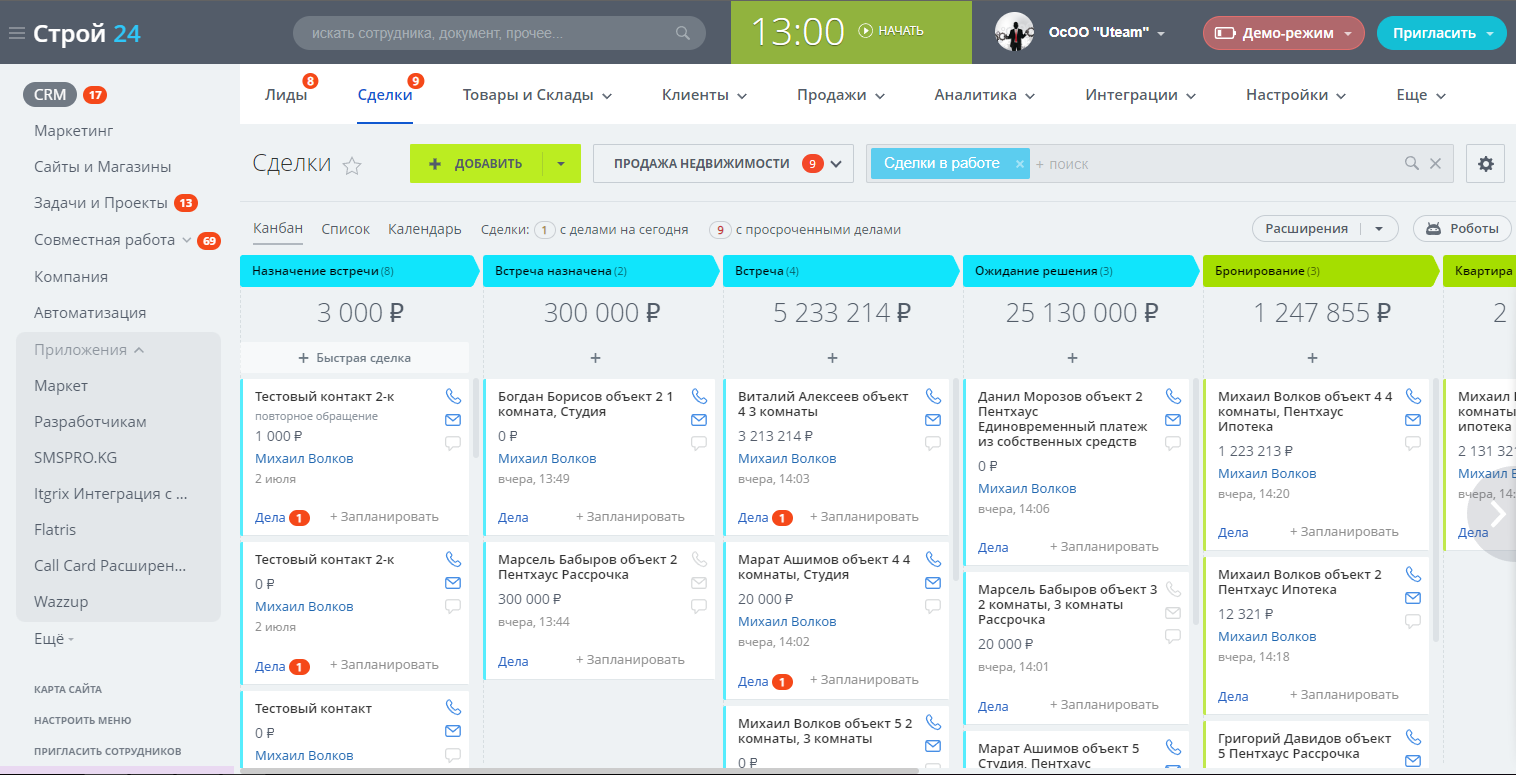Select Список view
The image size is (1516, 775).
346,229
